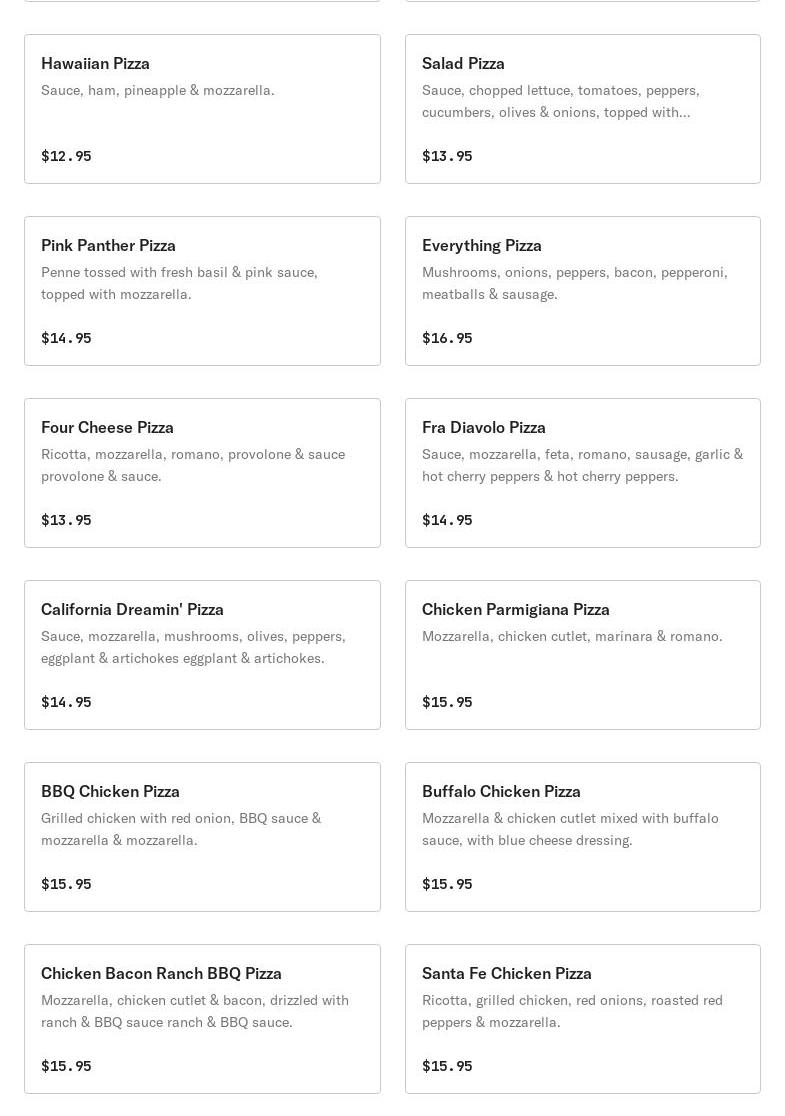
Task: Select the Fra Diavolo Pizza title
Action: pyautogui.click(x=483, y=427)
